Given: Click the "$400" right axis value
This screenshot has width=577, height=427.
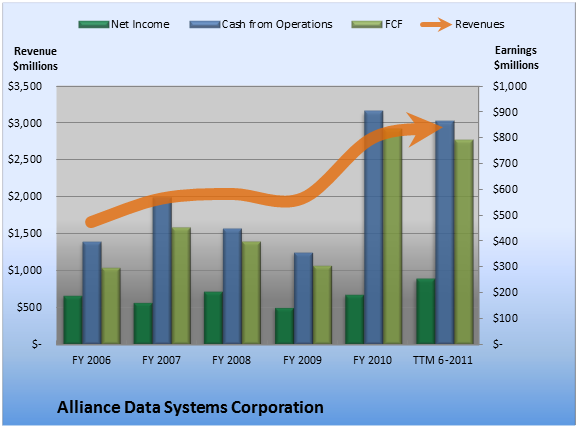Looking at the screenshot, I should point(506,241).
